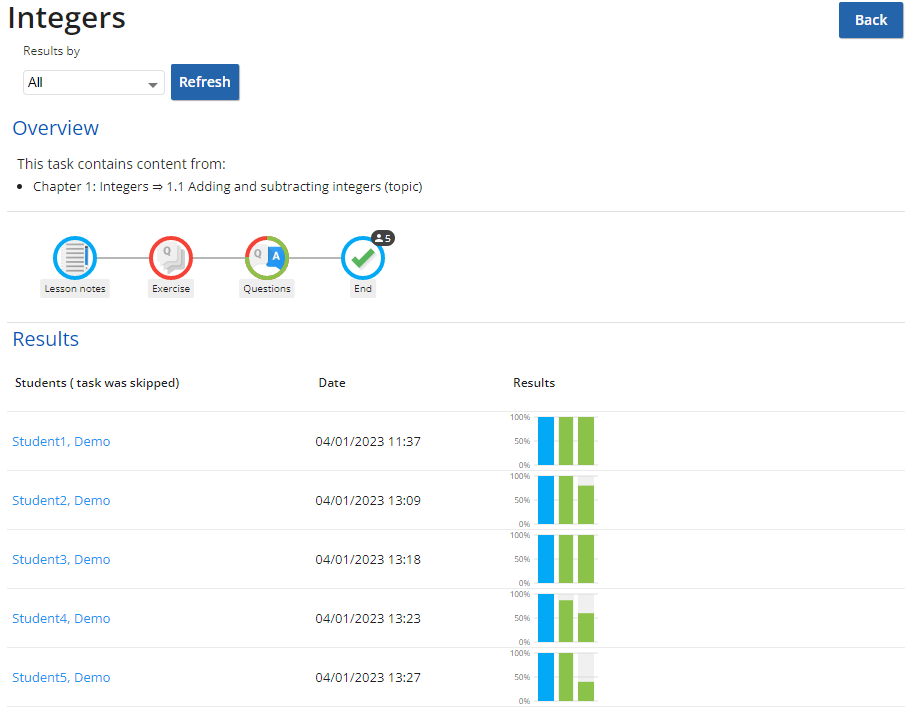Click the Student5, Demo link
The width and height of the screenshot is (914, 717).
click(x=61, y=678)
